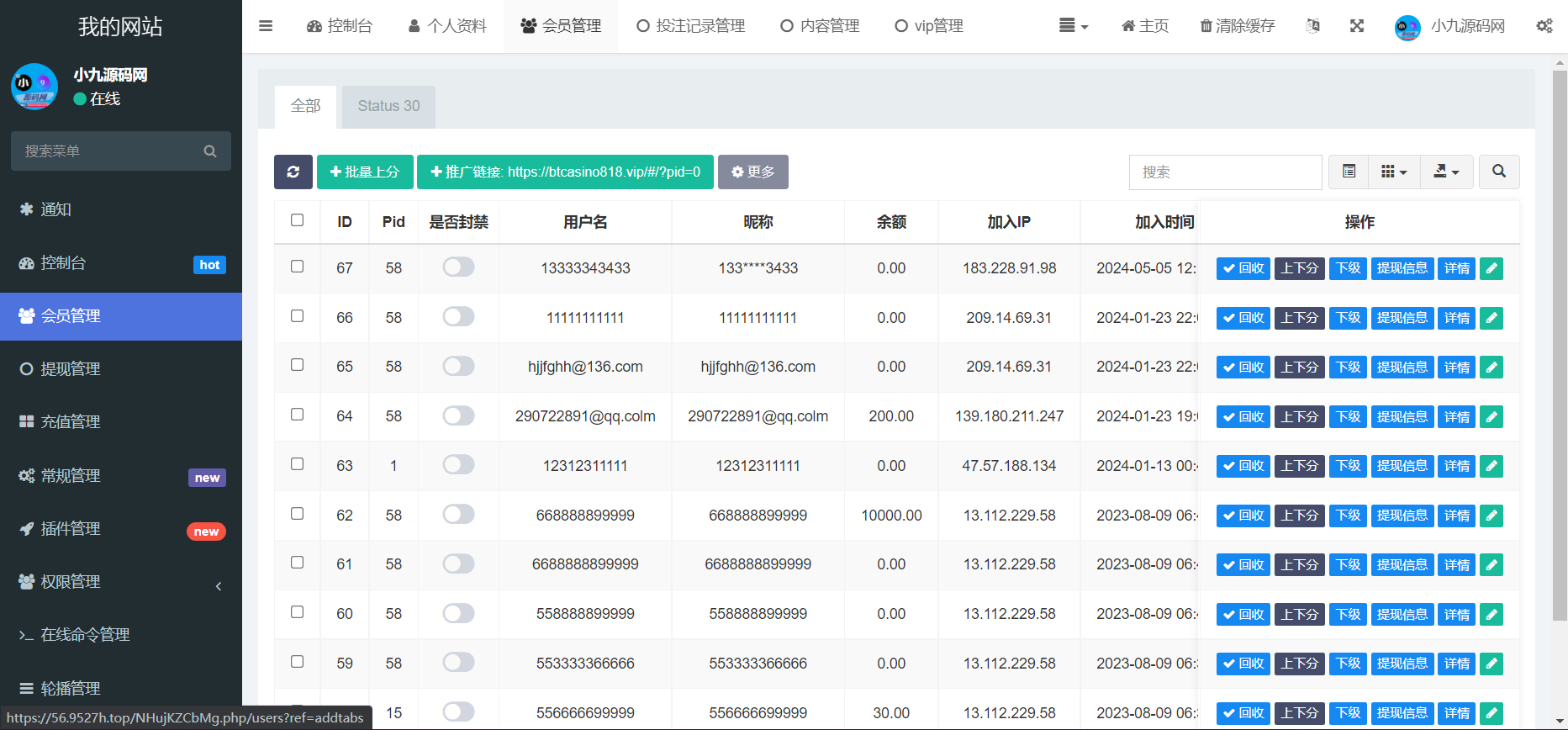Click 详情 for ID 61

1457,565
